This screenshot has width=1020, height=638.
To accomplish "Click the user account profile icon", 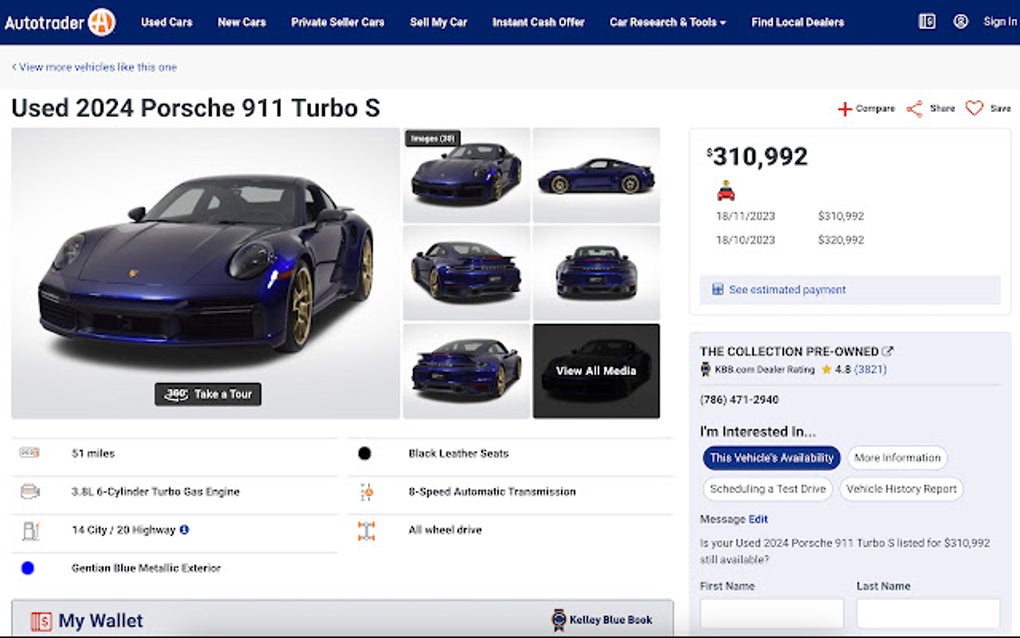I will click(962, 20).
